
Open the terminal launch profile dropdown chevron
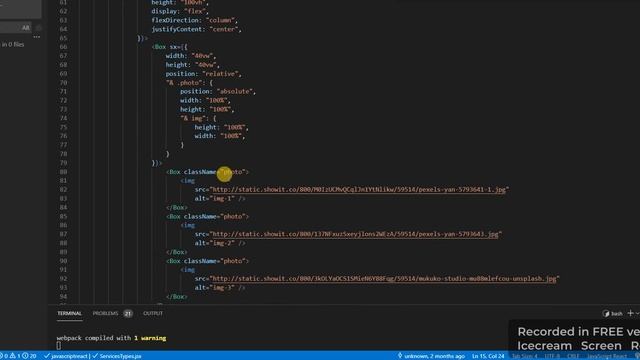[x=637, y=313]
